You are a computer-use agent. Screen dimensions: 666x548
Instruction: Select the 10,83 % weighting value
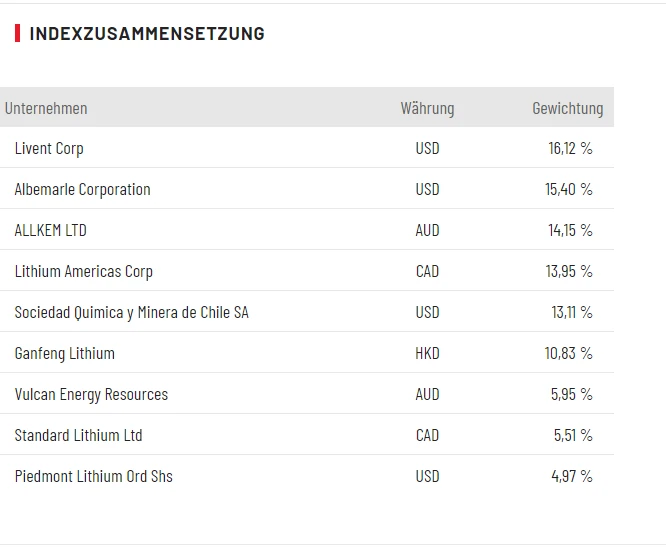point(569,353)
